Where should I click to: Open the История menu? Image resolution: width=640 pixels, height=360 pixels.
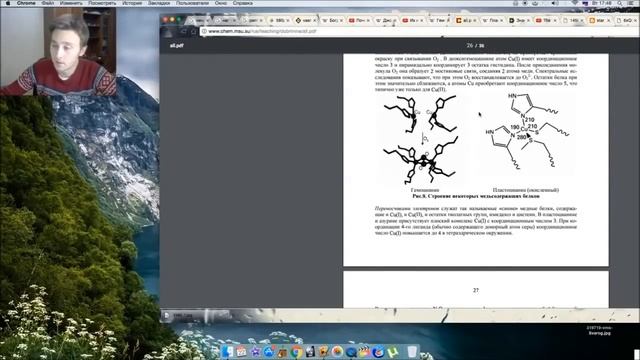click(x=132, y=3)
